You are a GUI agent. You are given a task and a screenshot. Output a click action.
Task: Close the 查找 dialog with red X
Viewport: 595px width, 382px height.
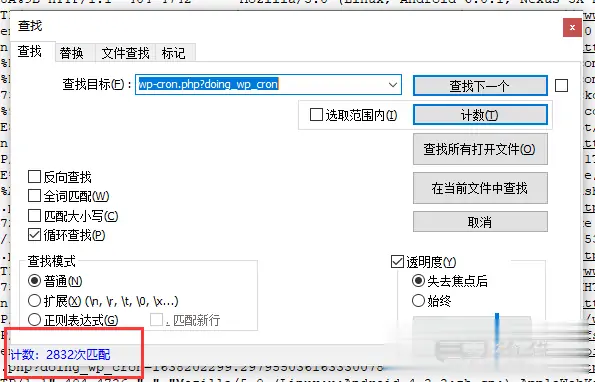[572, 27]
